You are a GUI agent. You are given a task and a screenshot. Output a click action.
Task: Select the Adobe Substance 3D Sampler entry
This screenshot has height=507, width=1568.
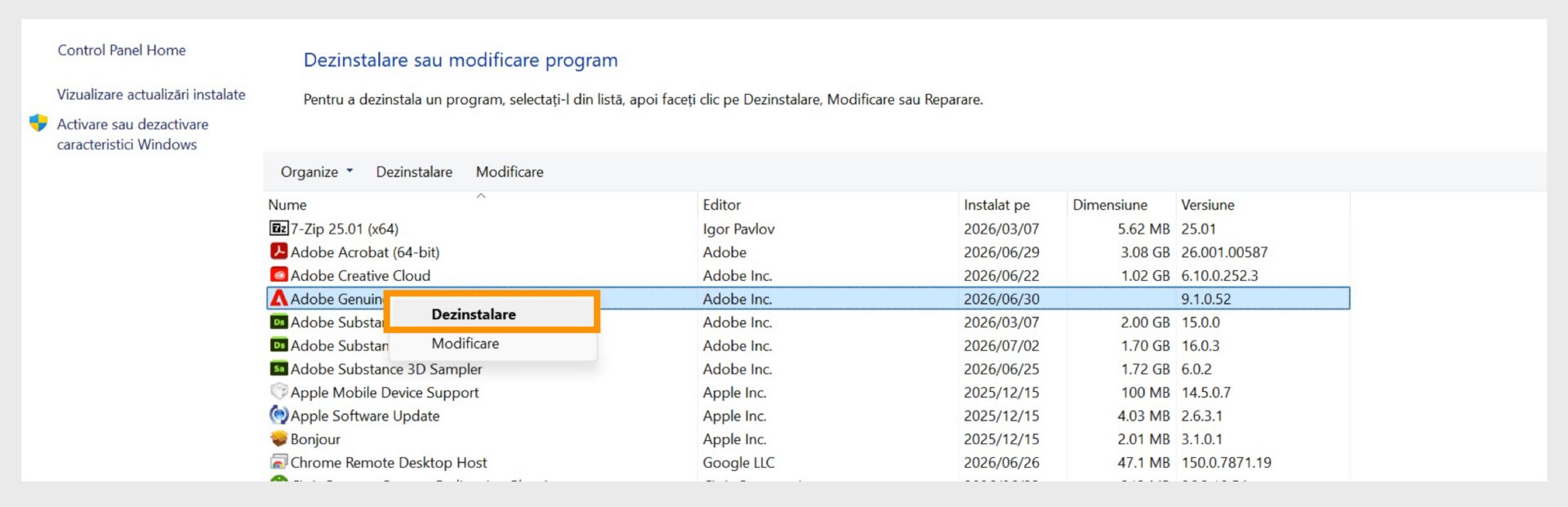pos(386,369)
